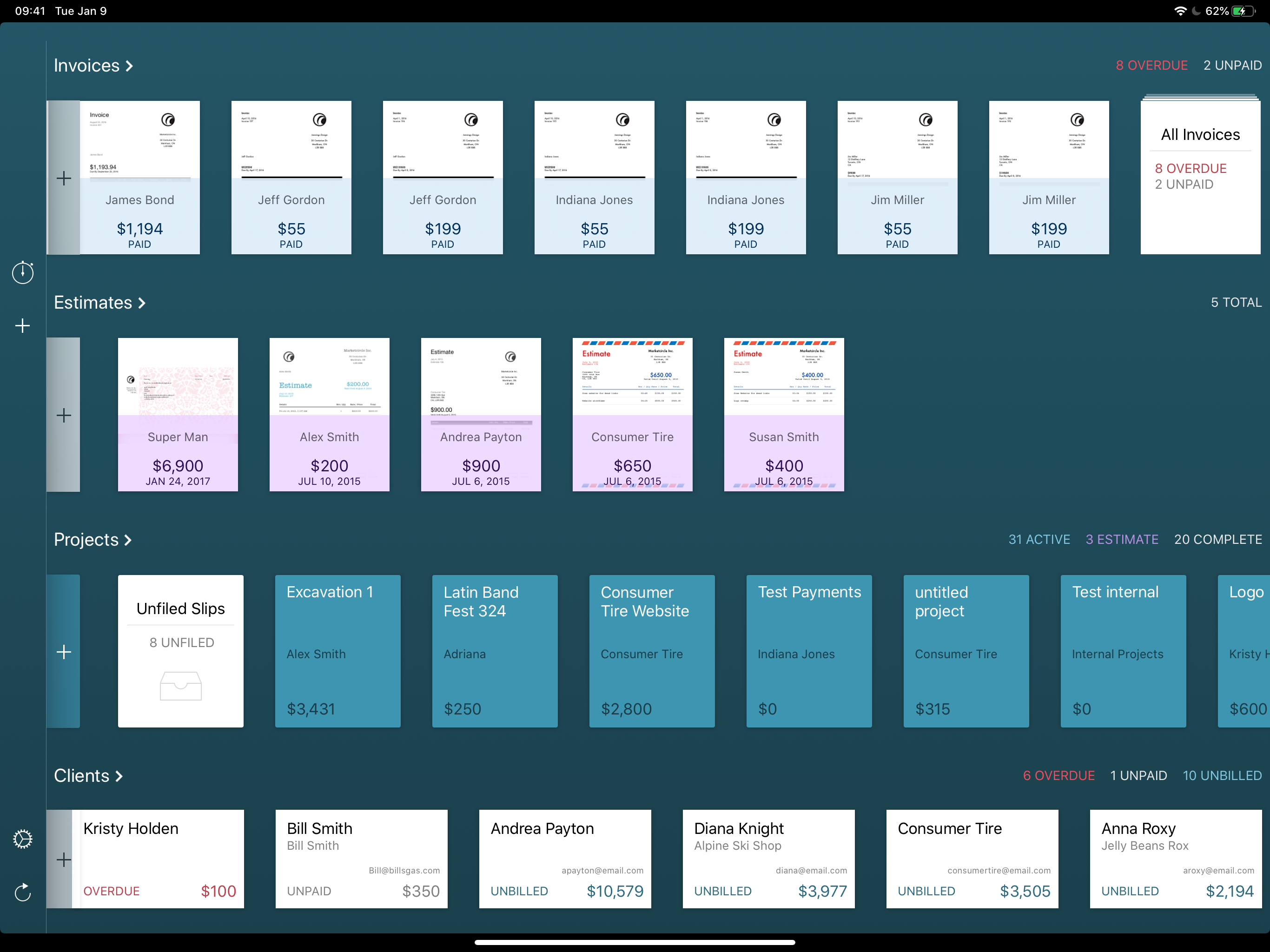Click the Wi-Fi status icon
The height and width of the screenshot is (952, 1270).
click(x=1180, y=11)
